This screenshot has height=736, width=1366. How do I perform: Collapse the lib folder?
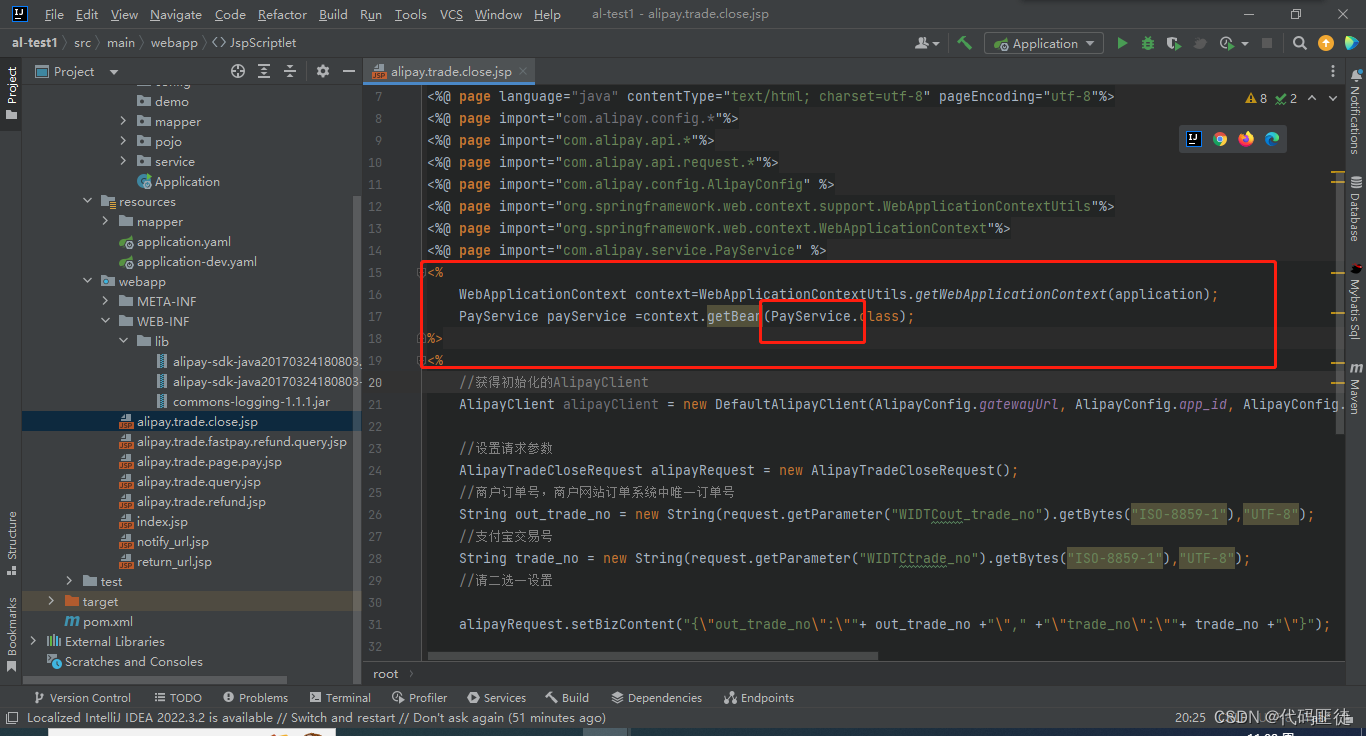[x=123, y=341]
